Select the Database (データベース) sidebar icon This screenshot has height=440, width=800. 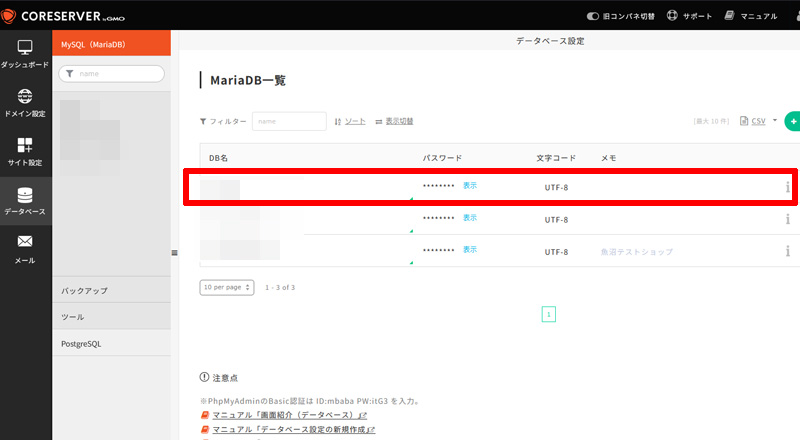click(25, 200)
